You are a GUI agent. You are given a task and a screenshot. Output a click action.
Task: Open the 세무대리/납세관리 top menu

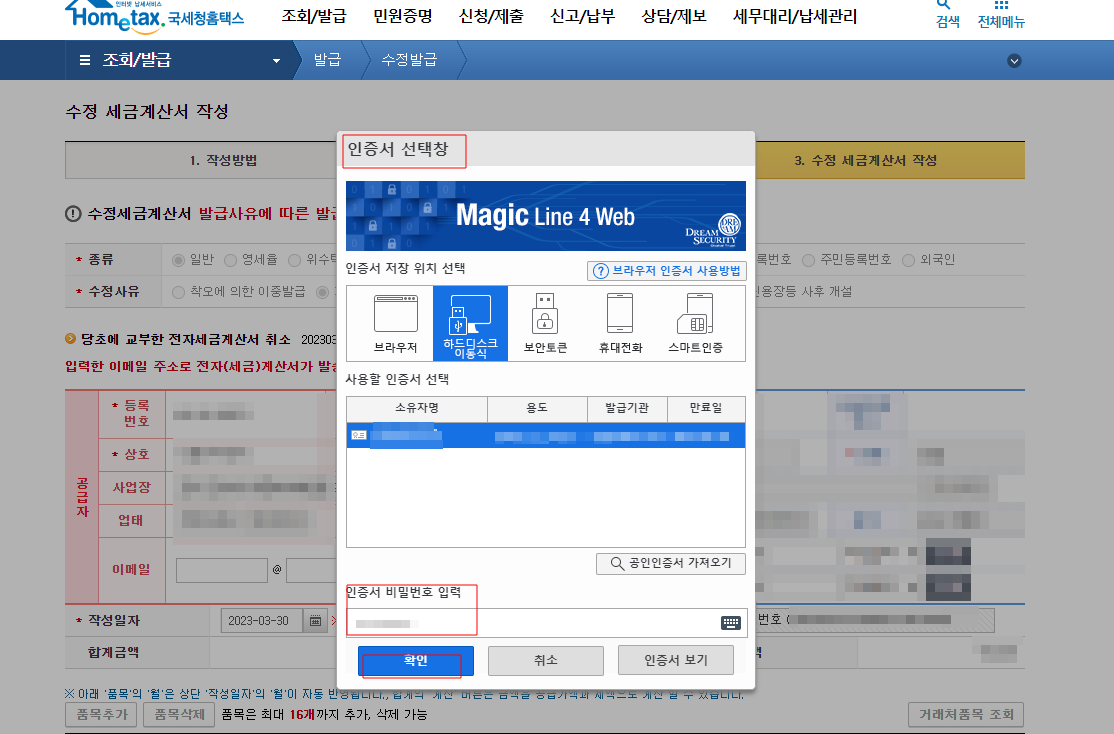(795, 16)
